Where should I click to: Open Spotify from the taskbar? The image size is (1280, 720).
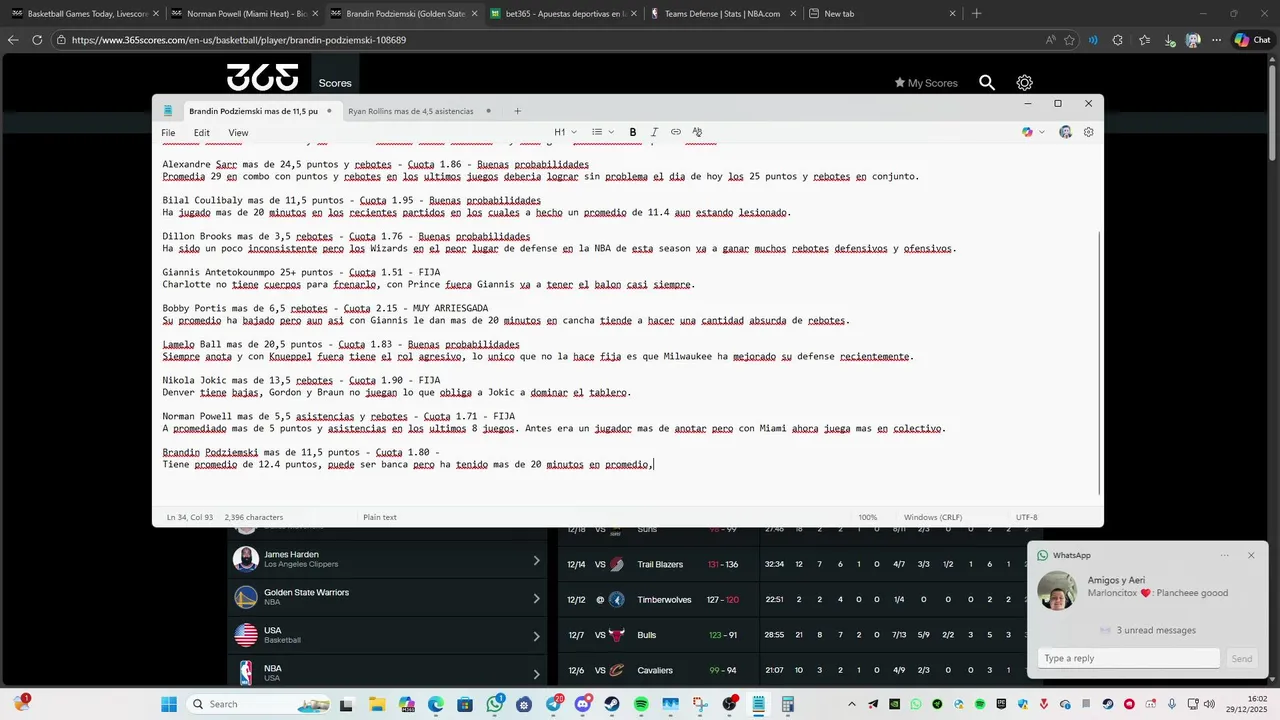pyautogui.click(x=641, y=704)
